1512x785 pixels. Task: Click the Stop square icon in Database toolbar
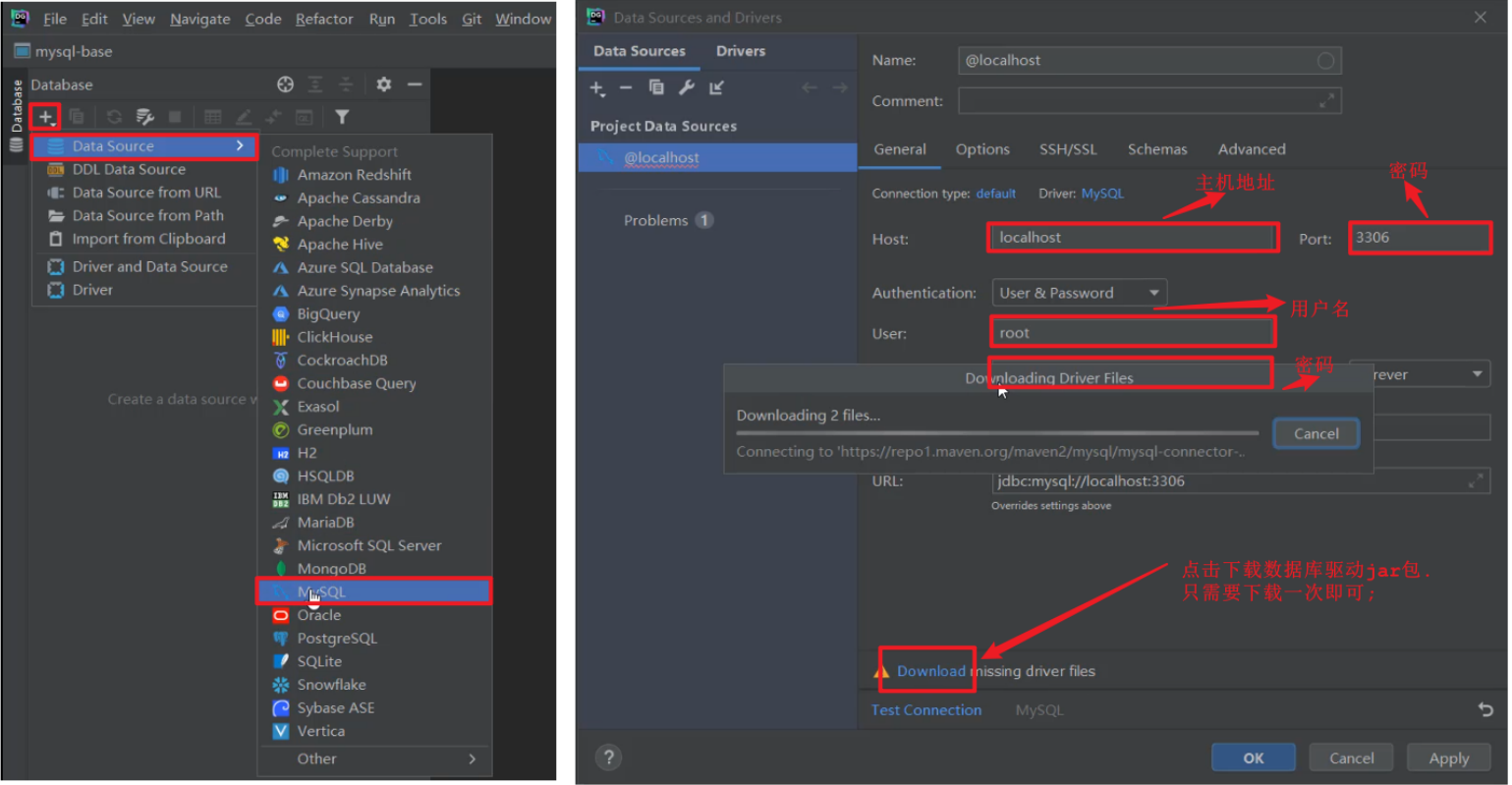[x=175, y=117]
